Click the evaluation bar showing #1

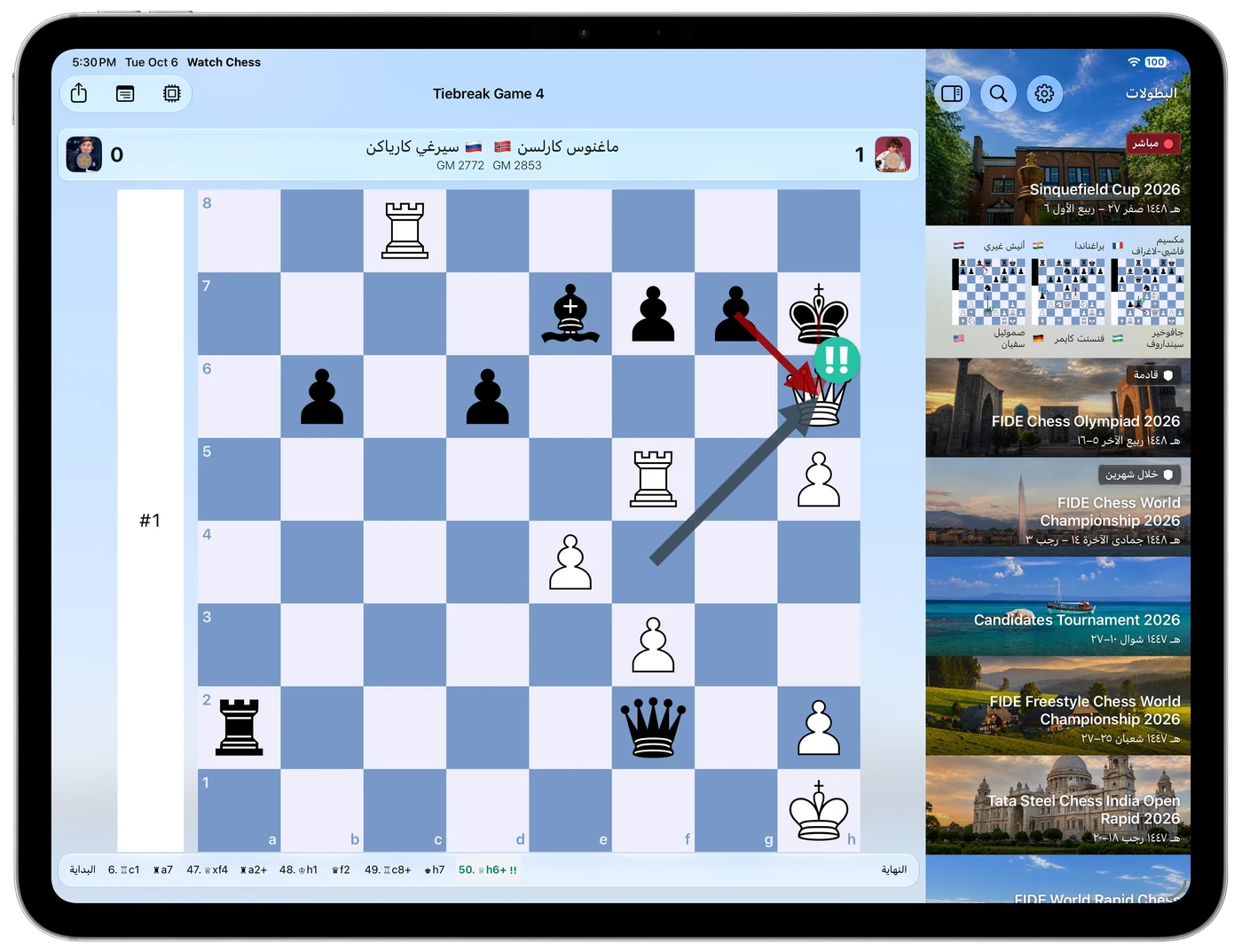coord(151,521)
